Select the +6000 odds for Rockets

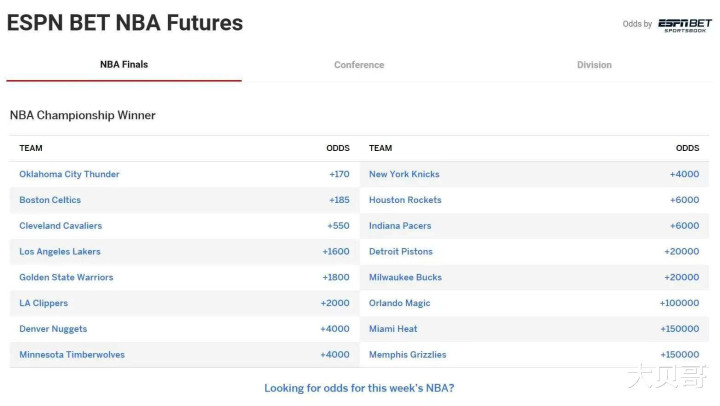tap(684, 200)
